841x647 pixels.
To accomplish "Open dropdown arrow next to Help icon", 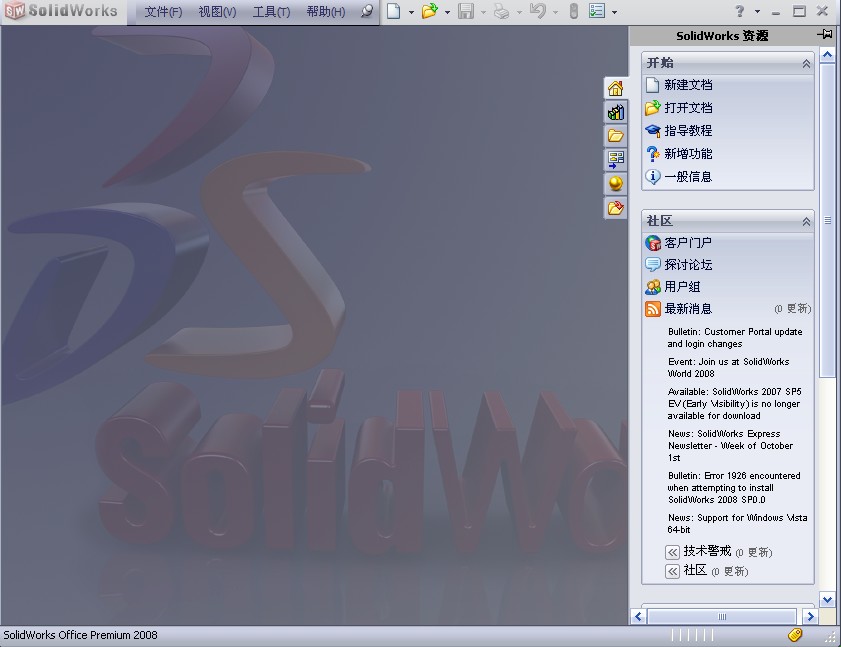I will click(757, 11).
